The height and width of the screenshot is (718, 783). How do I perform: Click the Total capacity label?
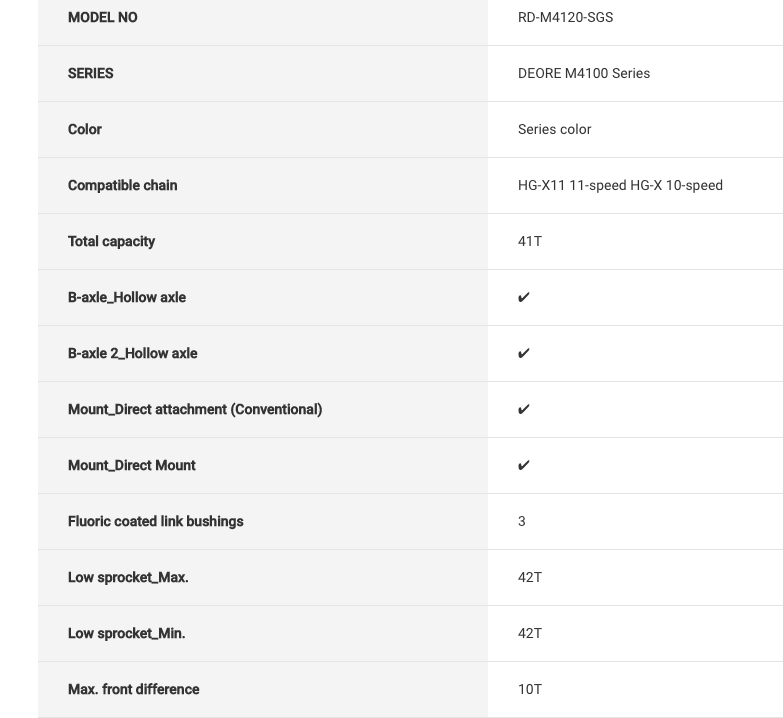pyautogui.click(x=111, y=242)
